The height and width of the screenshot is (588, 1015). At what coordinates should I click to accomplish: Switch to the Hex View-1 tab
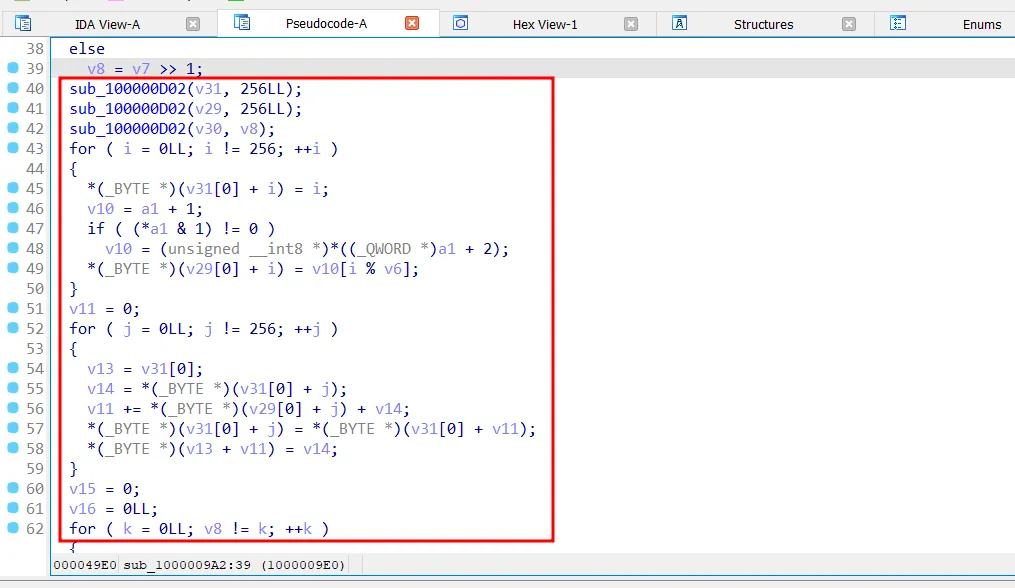tap(545, 24)
